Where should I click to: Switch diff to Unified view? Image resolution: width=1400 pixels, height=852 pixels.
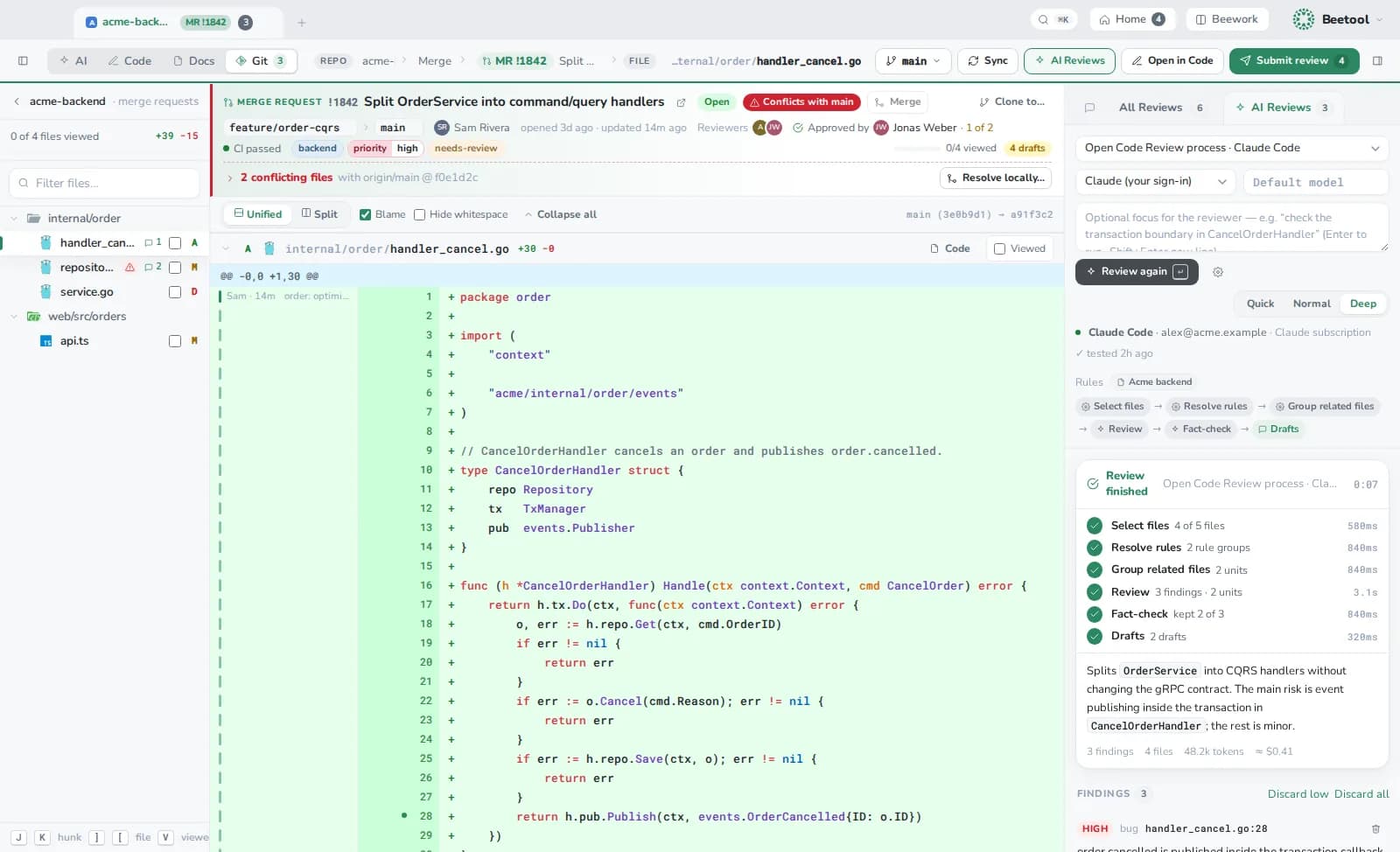click(258, 214)
